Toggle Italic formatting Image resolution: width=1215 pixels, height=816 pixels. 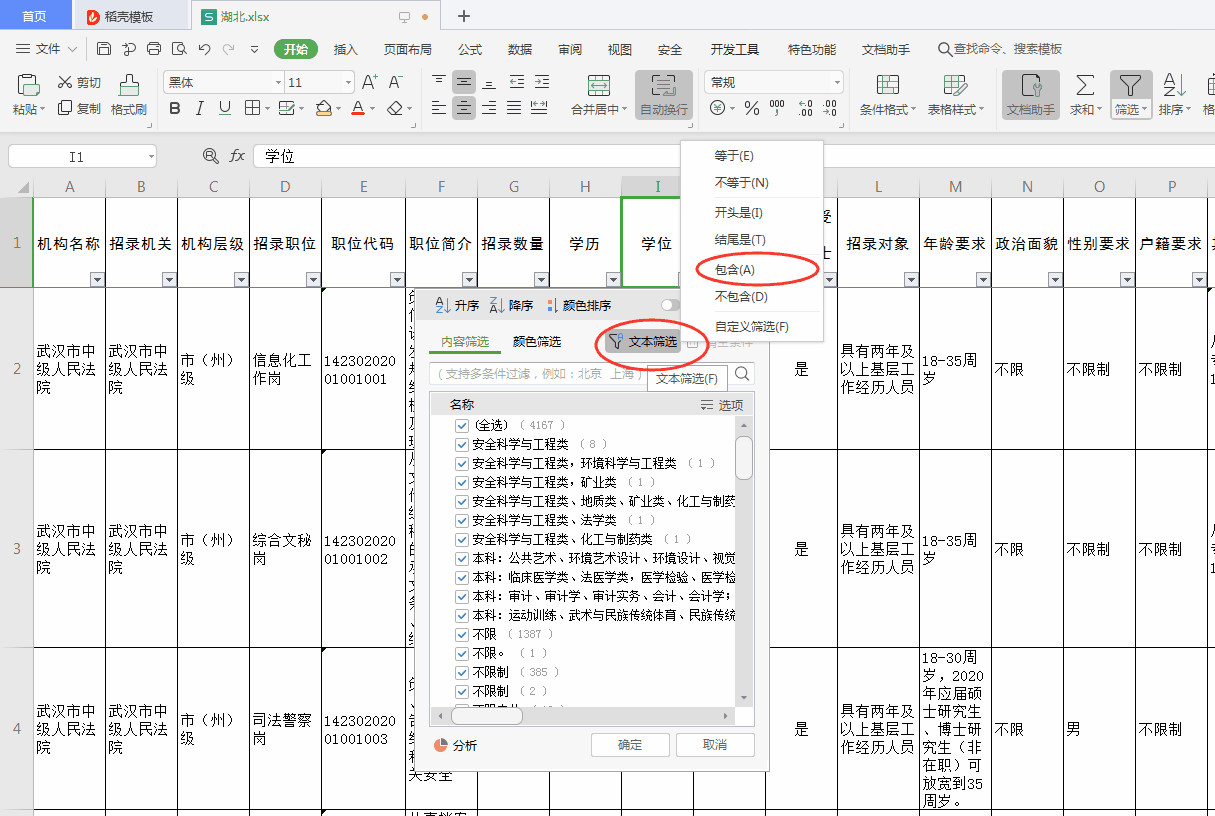pyautogui.click(x=199, y=108)
